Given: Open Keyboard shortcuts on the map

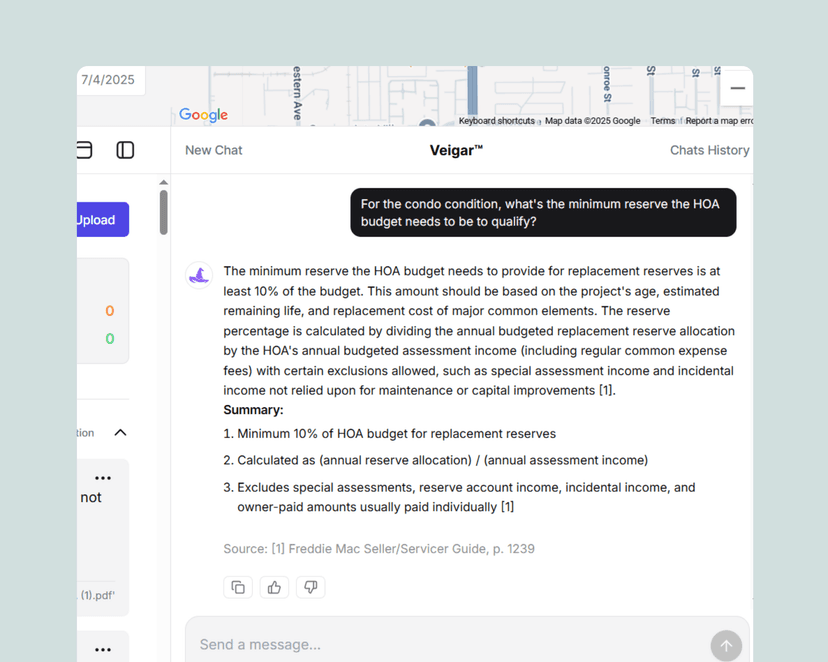Looking at the screenshot, I should click(496, 121).
